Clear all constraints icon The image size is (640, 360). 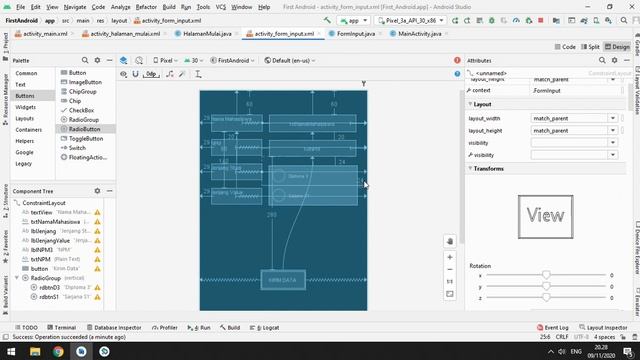tap(170, 74)
